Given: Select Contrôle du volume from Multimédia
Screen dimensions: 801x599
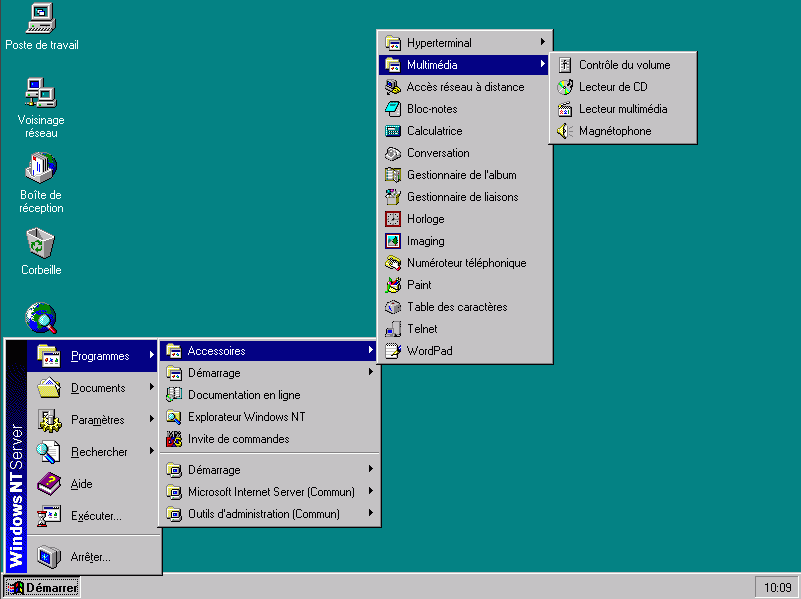Looking at the screenshot, I should click(x=624, y=65).
